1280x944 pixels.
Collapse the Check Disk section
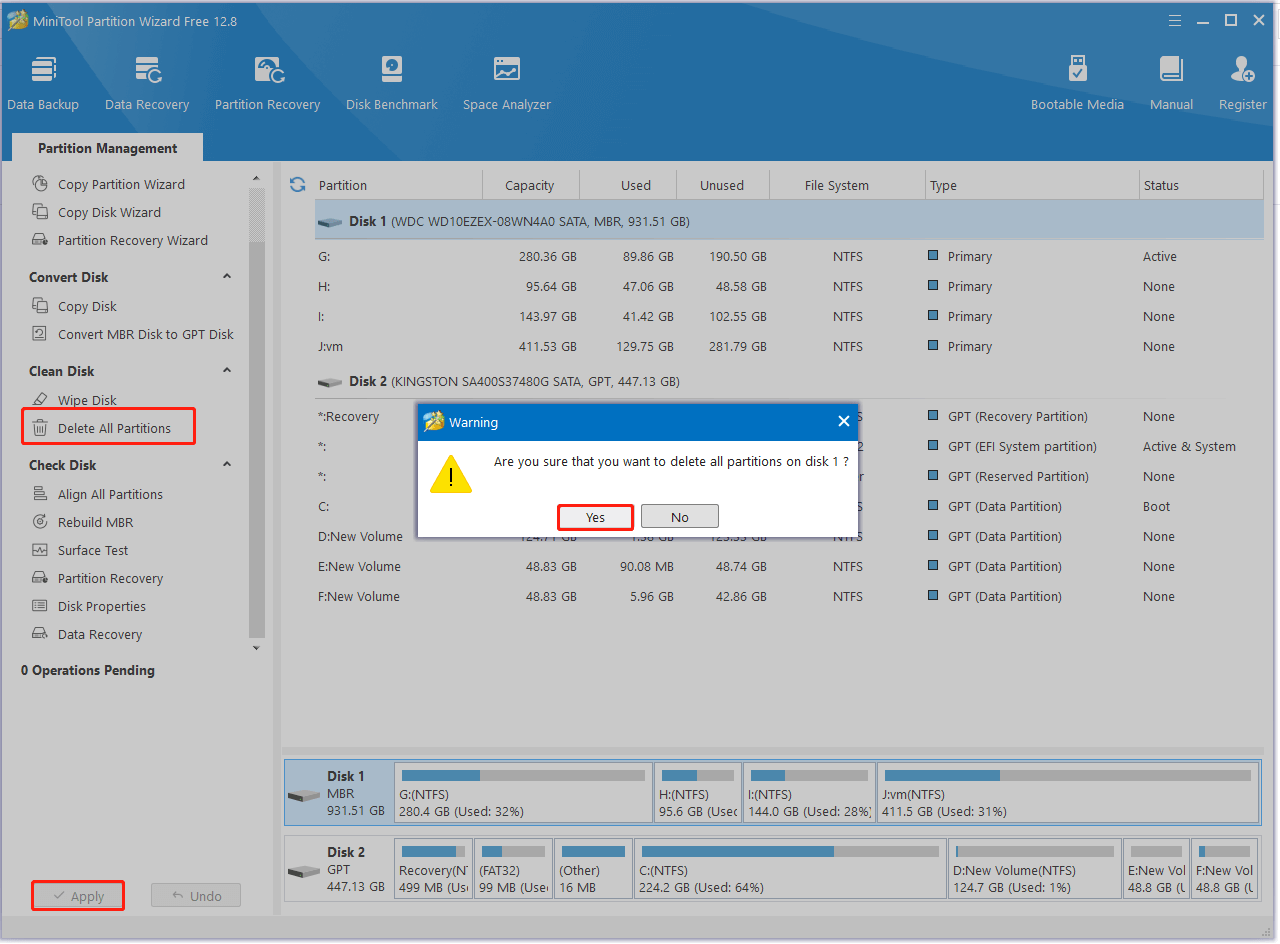[x=227, y=465]
